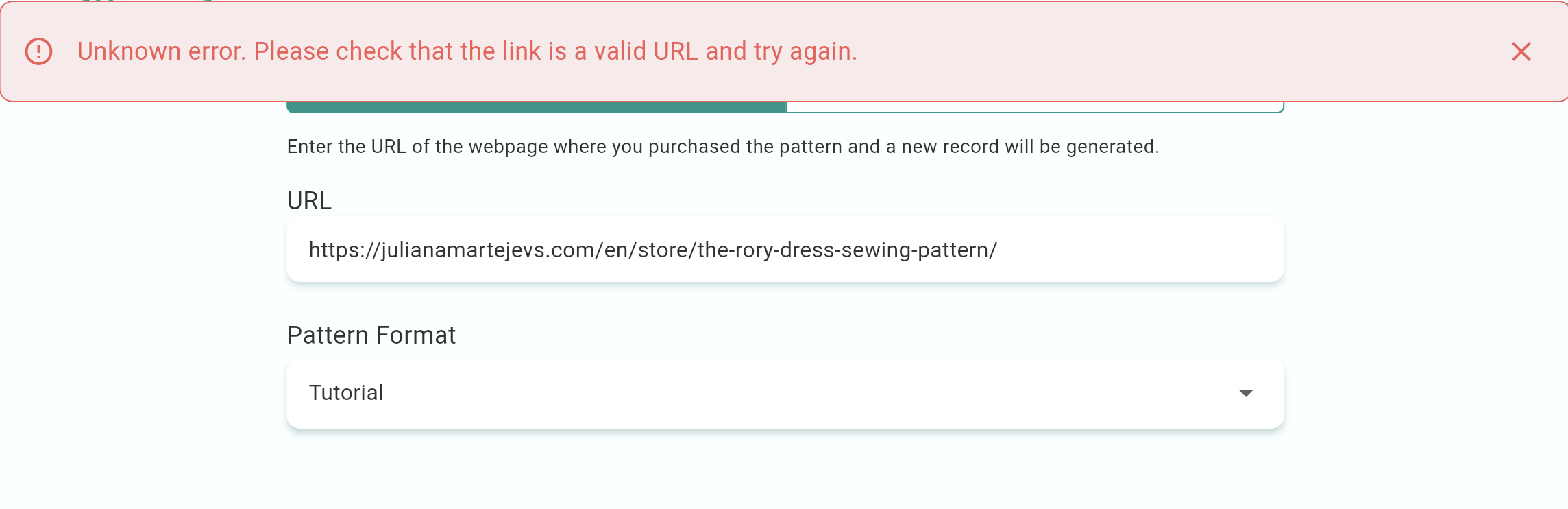1568x509 pixels.
Task: Click the red X icon in the banner
Action: (1521, 51)
